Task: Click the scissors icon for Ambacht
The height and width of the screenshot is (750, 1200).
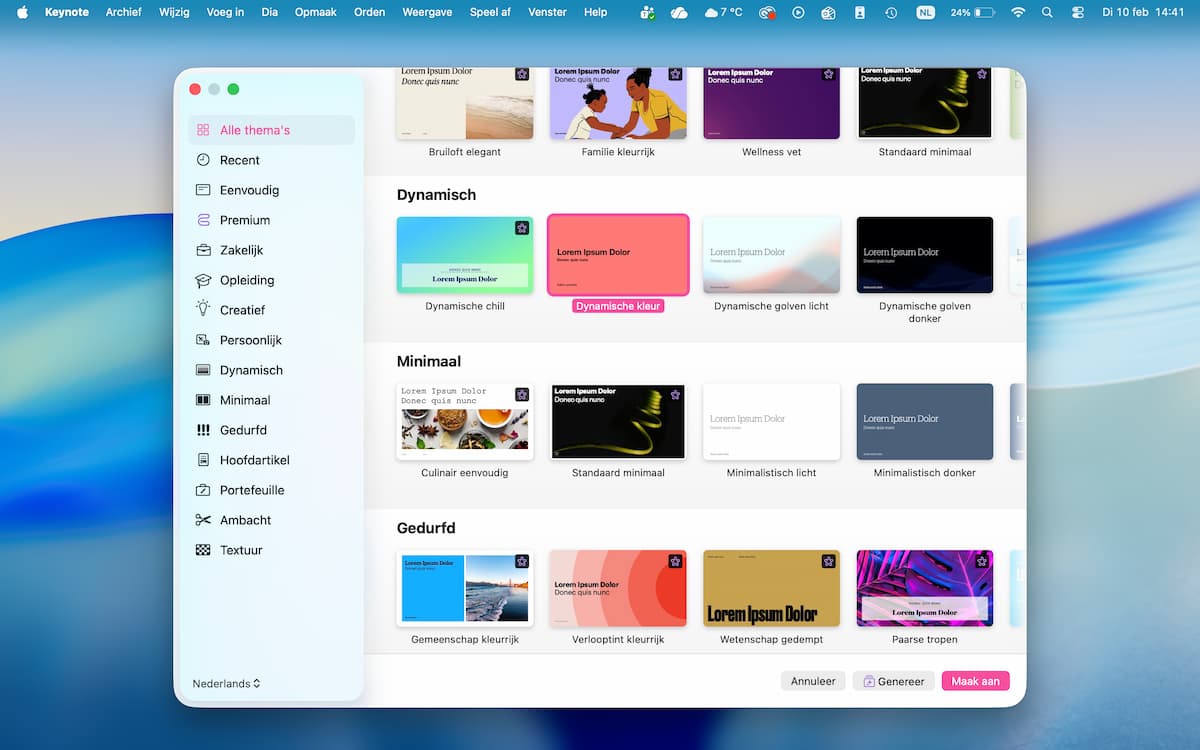Action: coord(203,520)
